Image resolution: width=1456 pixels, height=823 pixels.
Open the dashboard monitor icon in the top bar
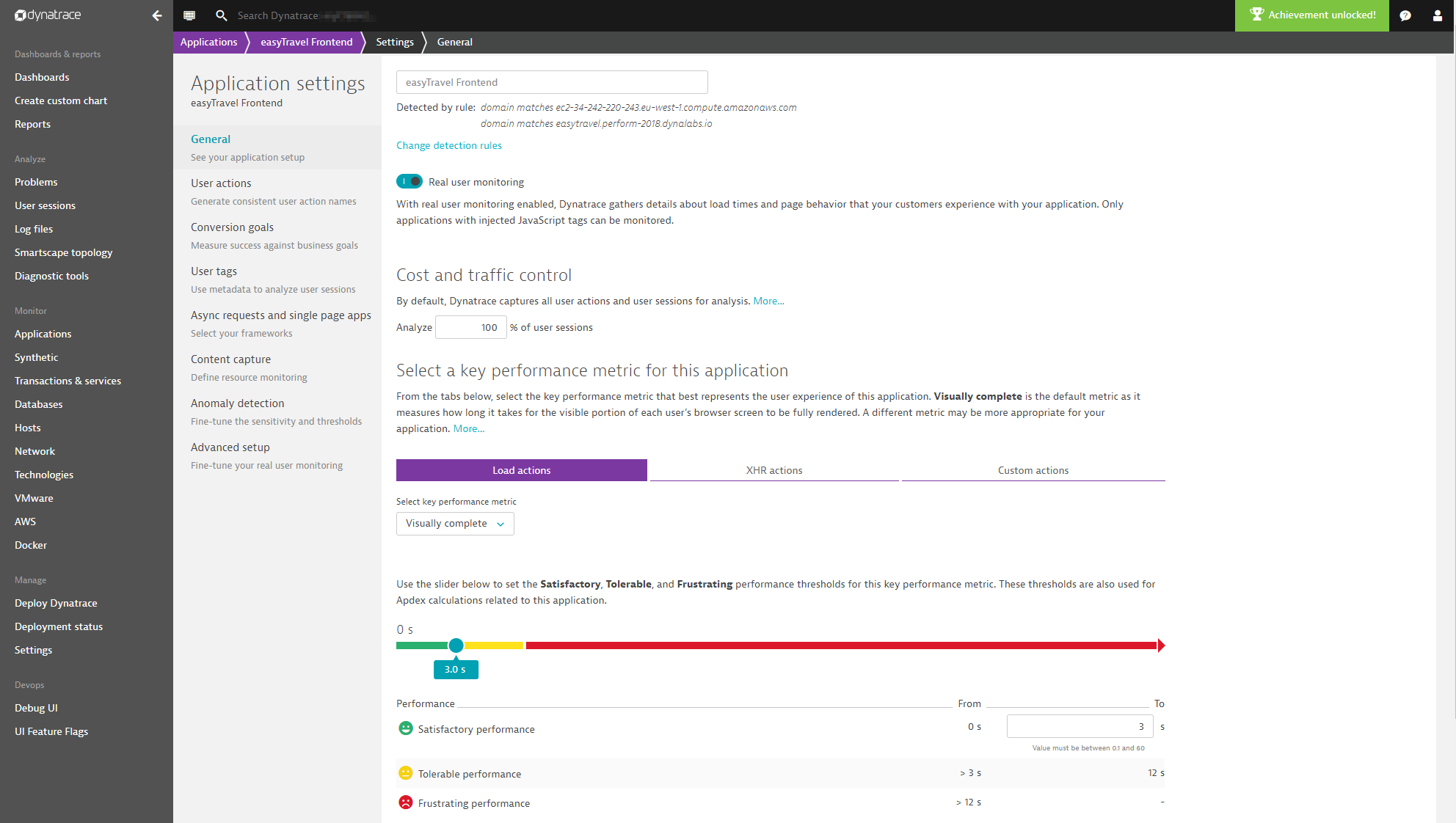(x=189, y=15)
